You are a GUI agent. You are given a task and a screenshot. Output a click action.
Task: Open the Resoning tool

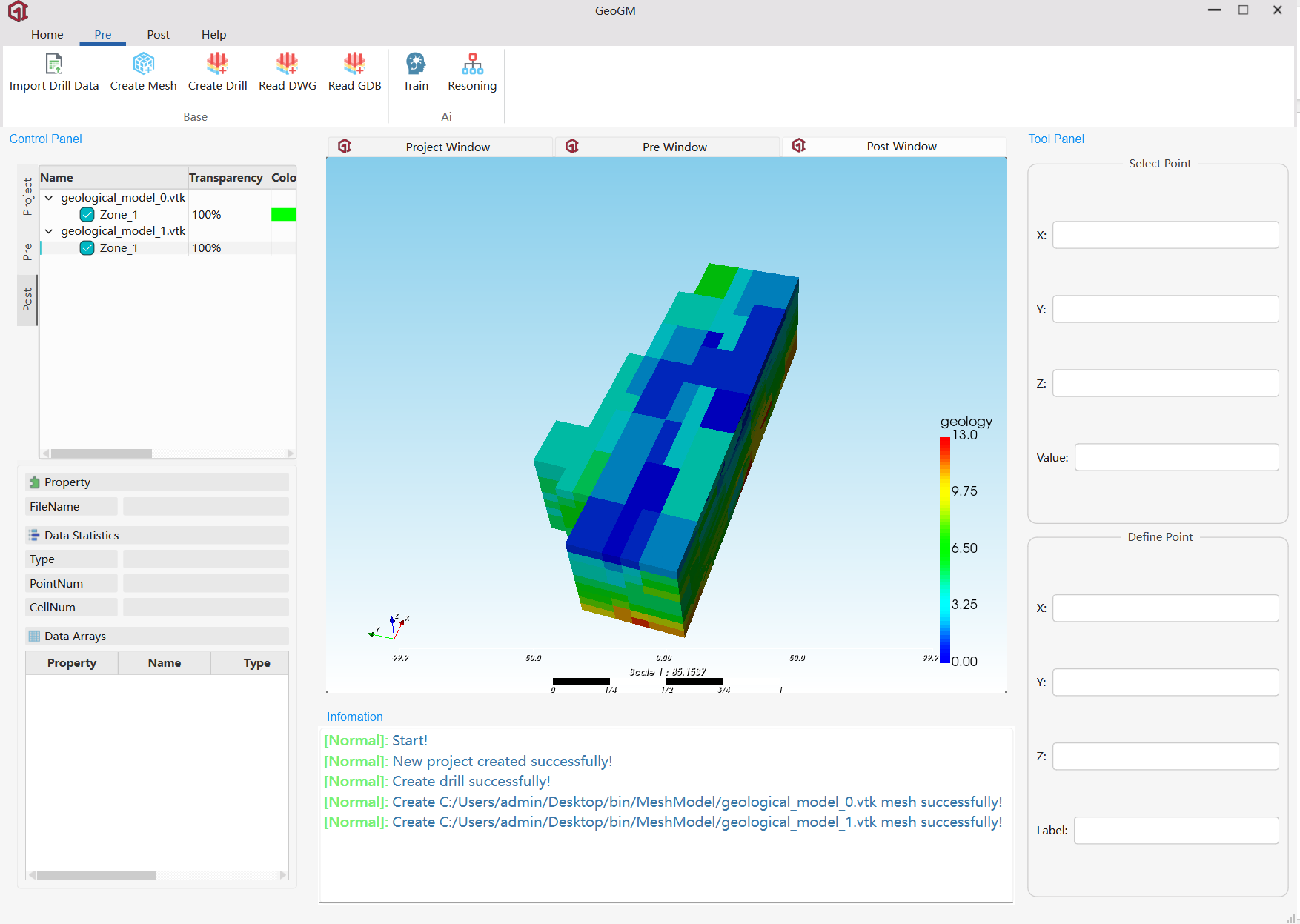(x=472, y=64)
